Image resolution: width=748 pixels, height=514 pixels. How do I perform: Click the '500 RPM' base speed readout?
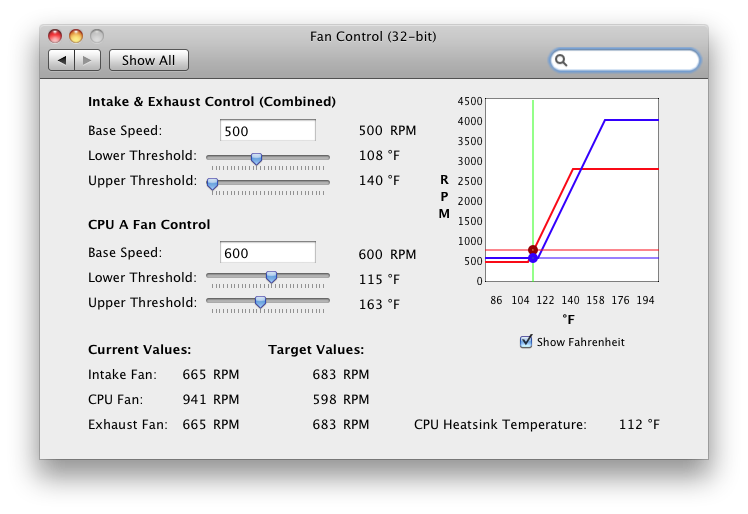point(387,130)
